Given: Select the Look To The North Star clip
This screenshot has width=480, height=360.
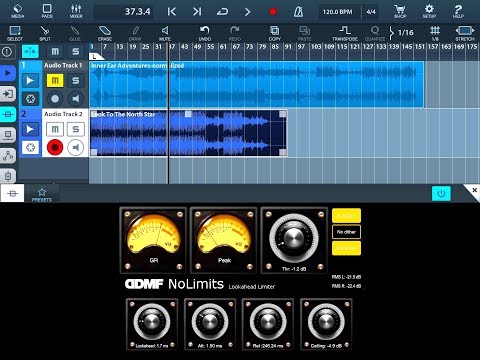Looking at the screenshot, I should (188, 133).
